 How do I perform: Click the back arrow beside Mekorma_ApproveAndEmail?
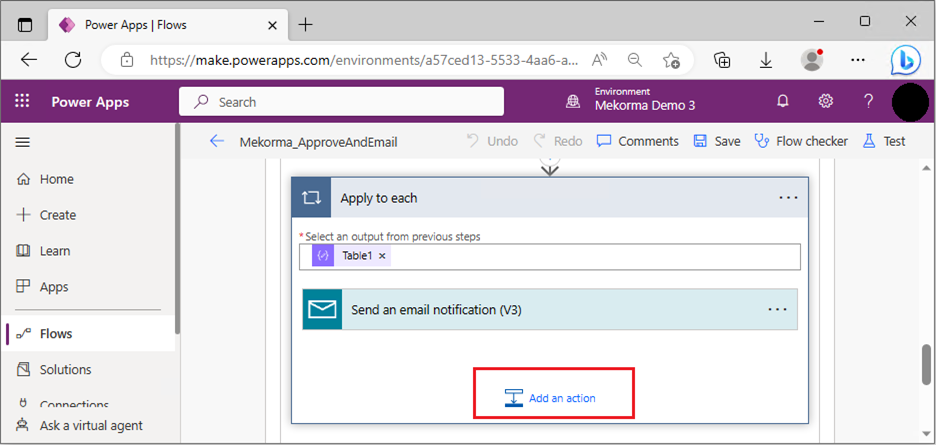tap(217, 141)
